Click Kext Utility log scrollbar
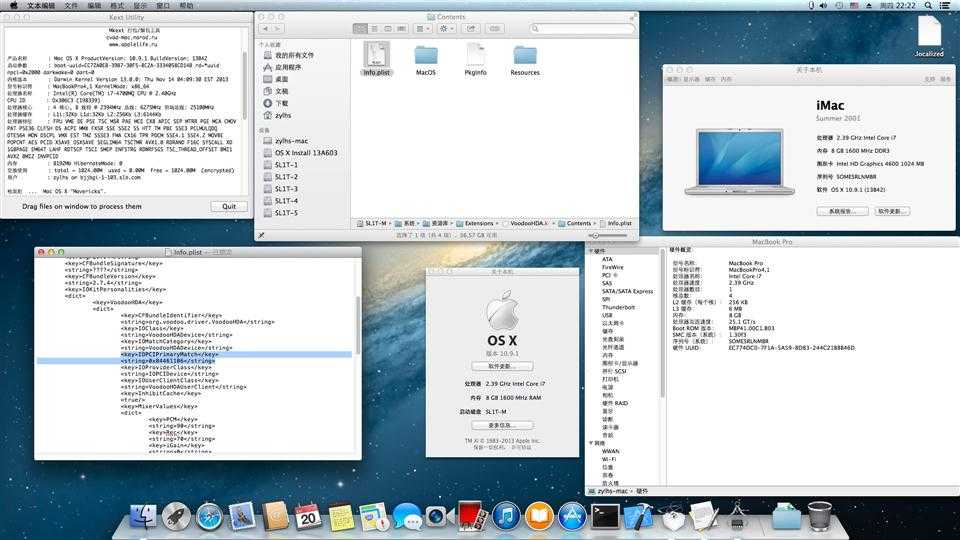The image size is (960, 540). [246, 86]
